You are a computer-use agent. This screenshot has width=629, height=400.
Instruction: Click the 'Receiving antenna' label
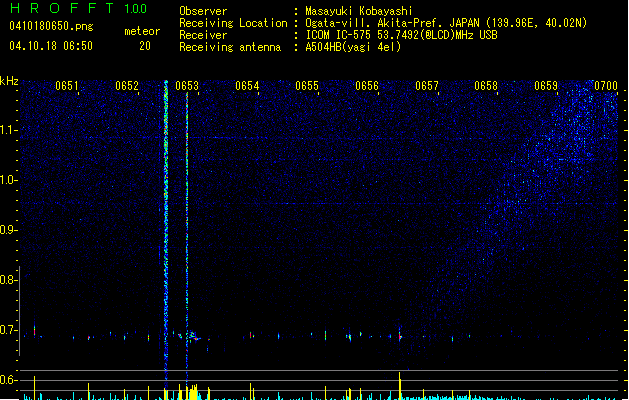pos(230,47)
